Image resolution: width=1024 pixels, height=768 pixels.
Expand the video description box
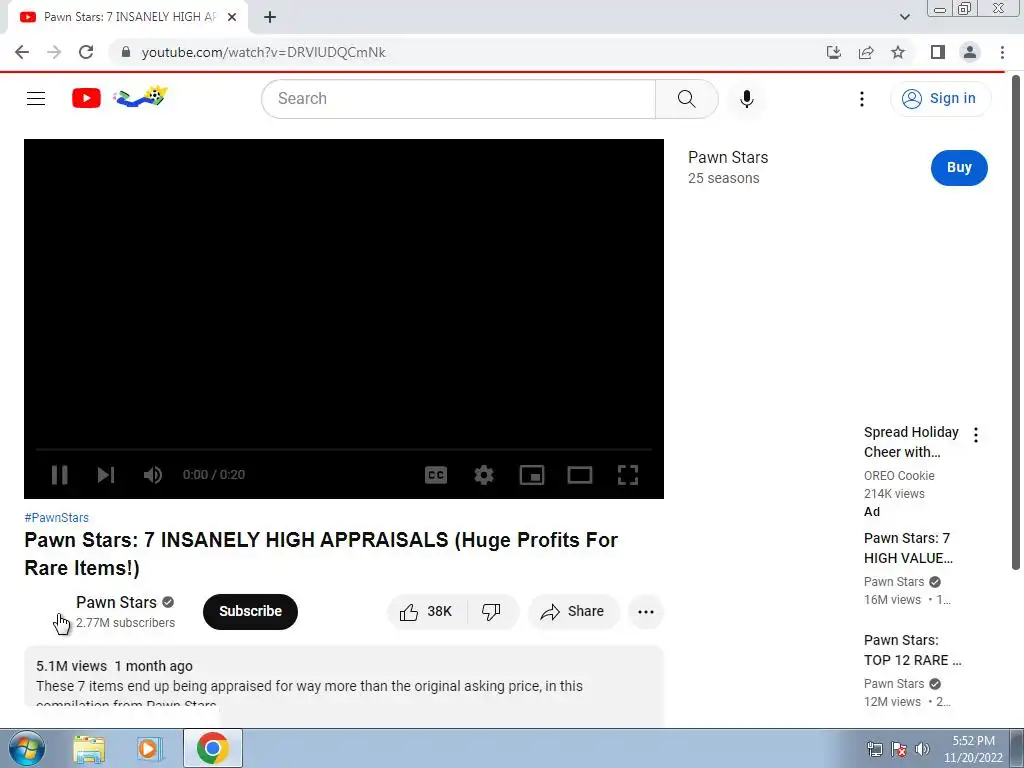pyautogui.click(x=344, y=686)
